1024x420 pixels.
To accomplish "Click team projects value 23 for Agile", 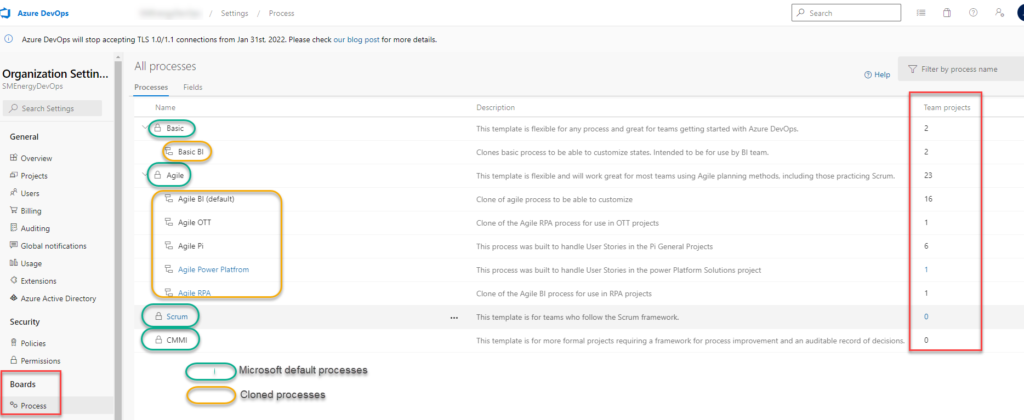I will [x=928, y=175].
